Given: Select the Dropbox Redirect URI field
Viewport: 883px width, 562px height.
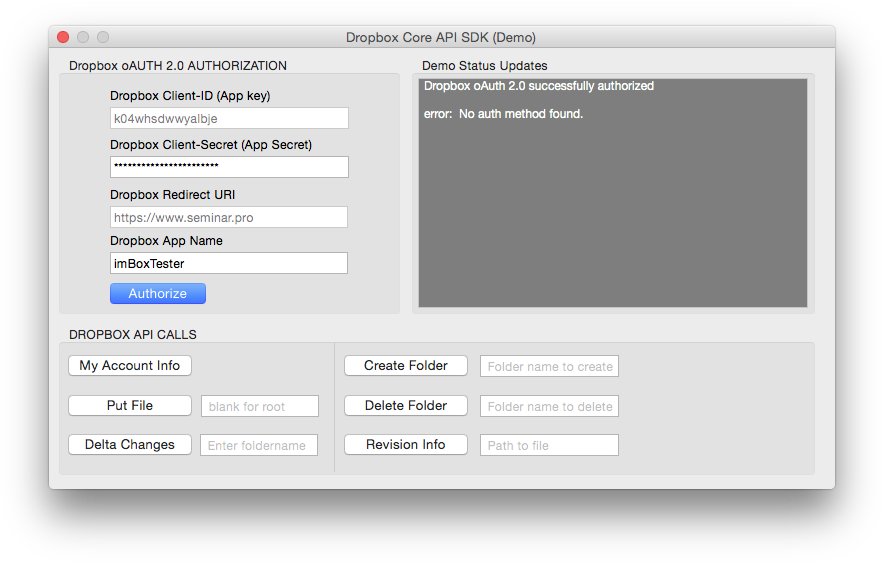Looking at the screenshot, I should [x=229, y=217].
